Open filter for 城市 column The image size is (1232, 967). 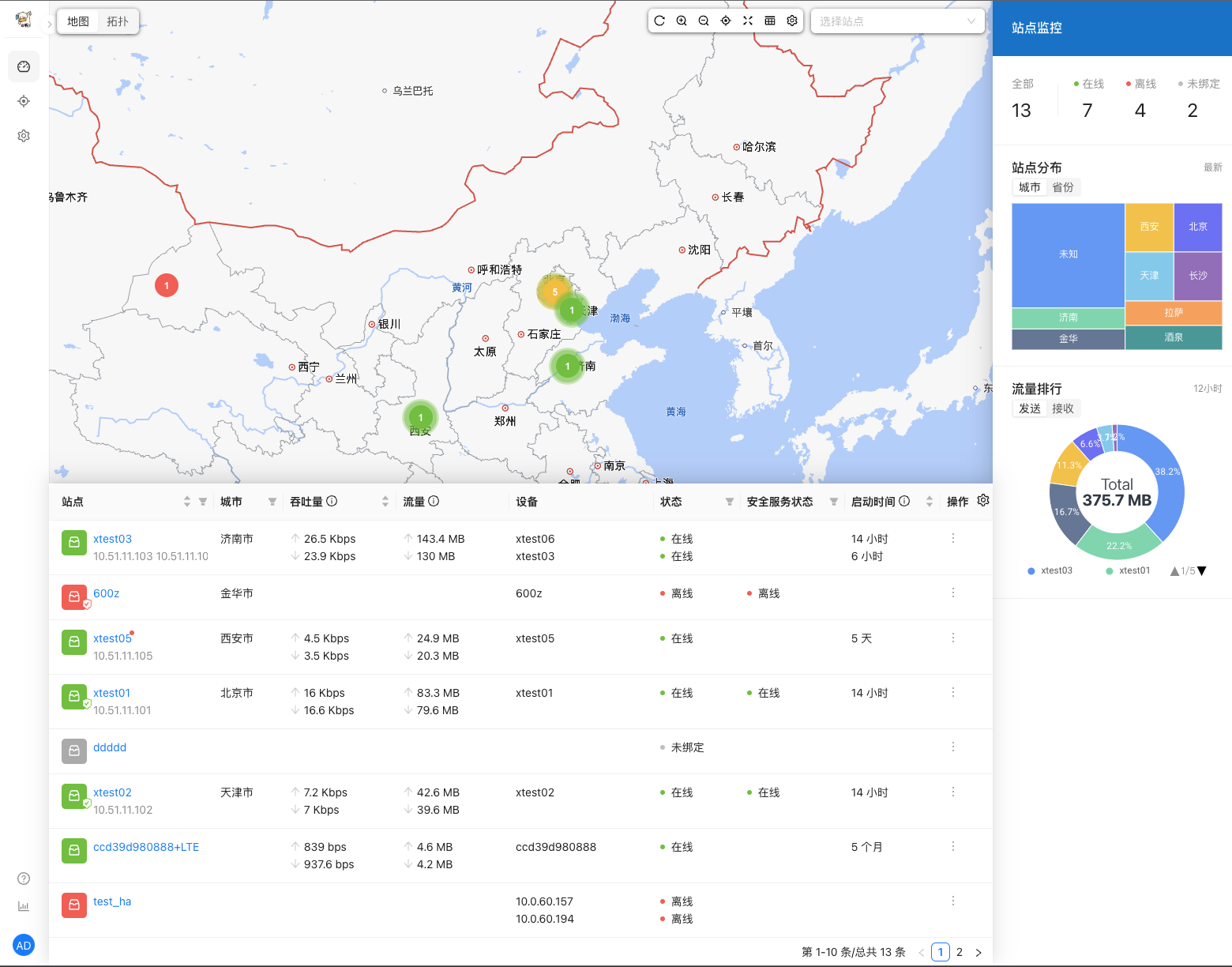272,502
